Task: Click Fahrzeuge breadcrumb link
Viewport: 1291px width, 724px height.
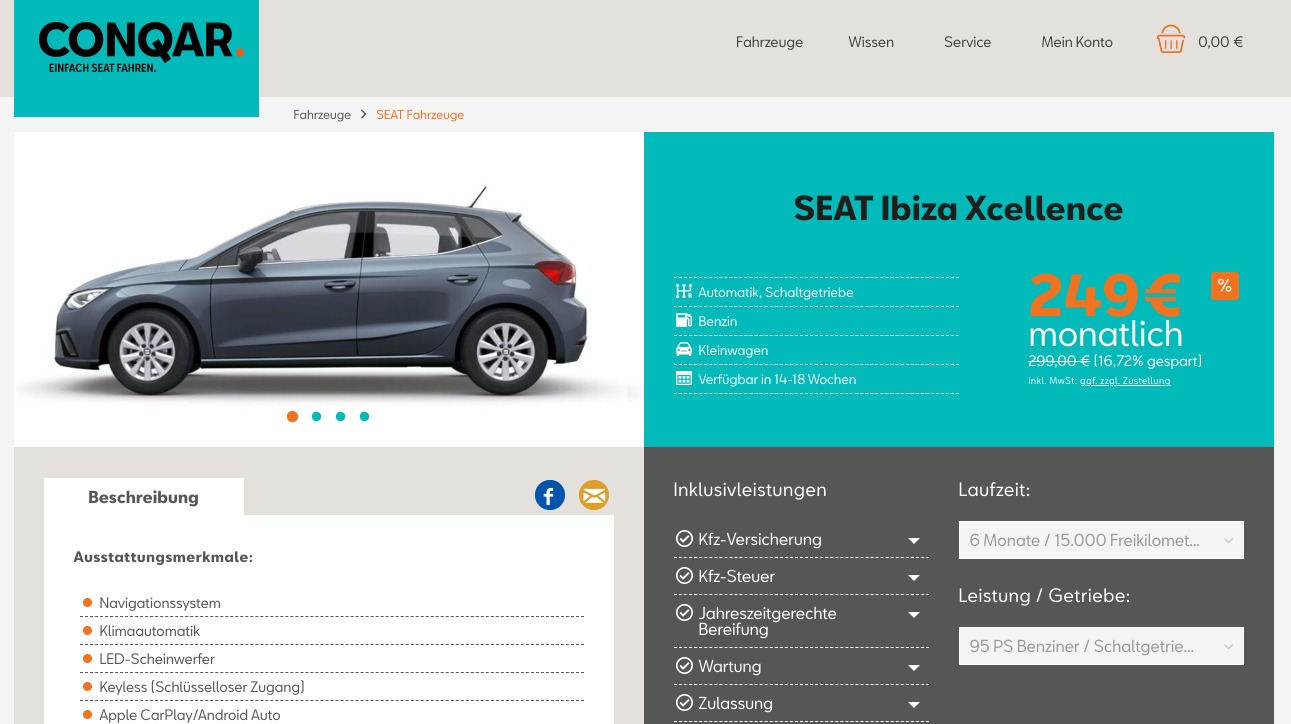Action: point(322,115)
